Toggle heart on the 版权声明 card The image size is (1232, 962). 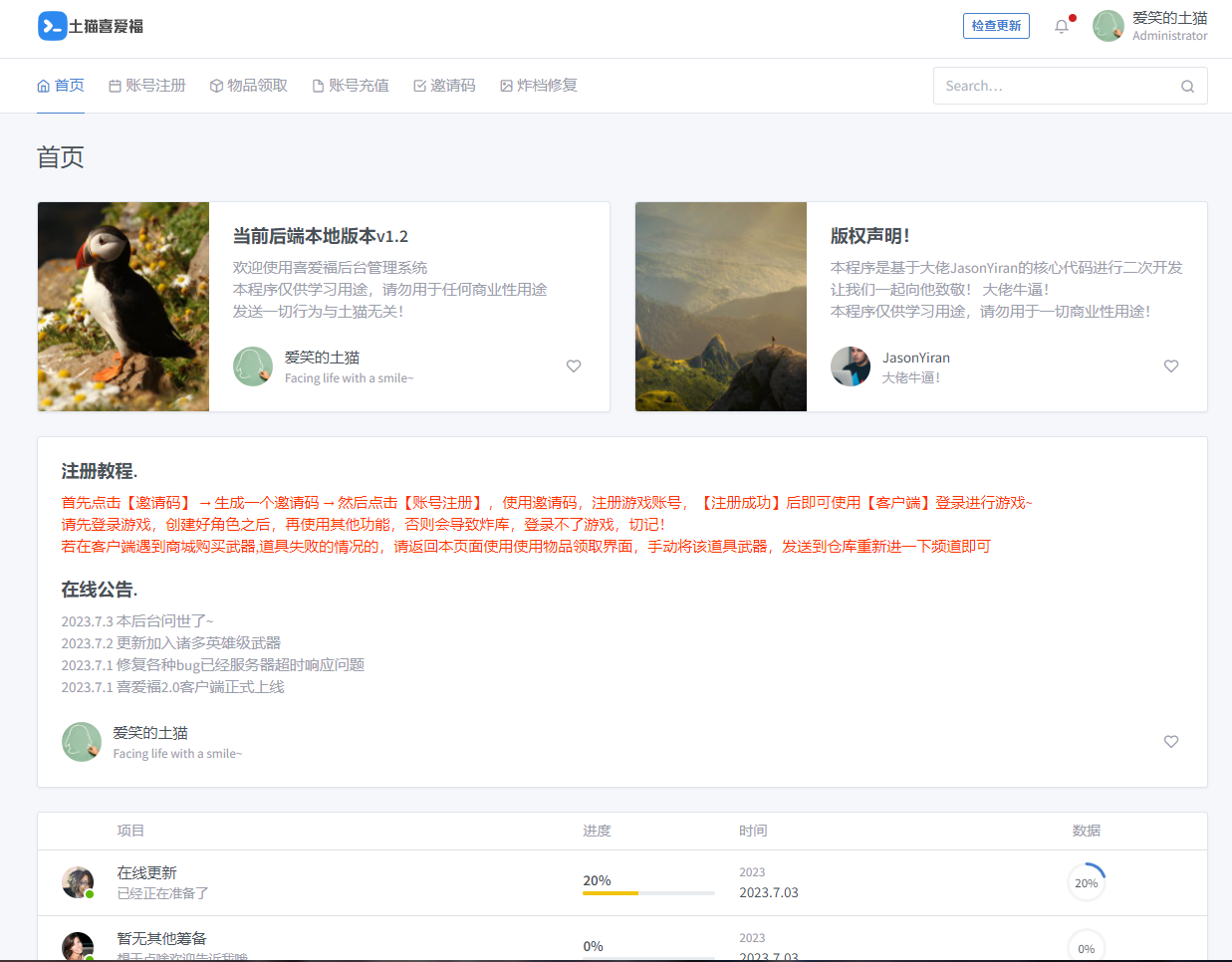click(x=1171, y=366)
